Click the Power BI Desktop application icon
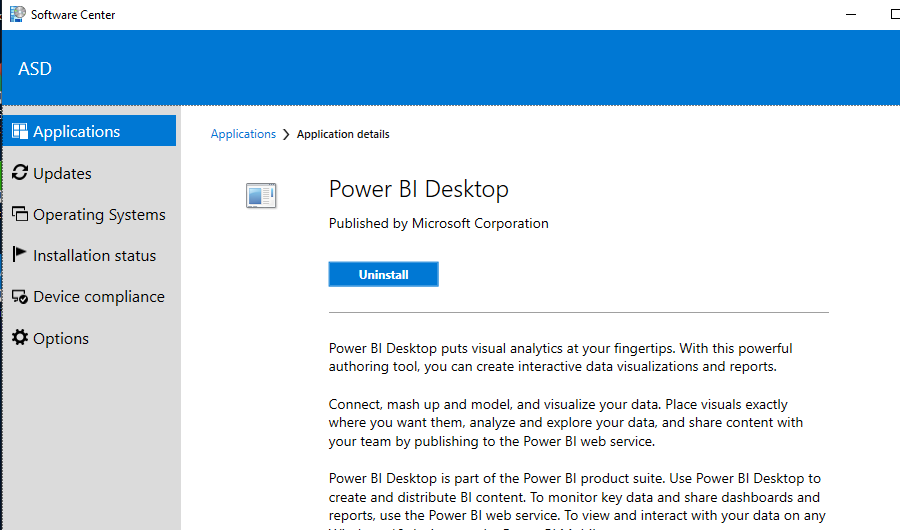The height and width of the screenshot is (530, 900). pos(261,195)
